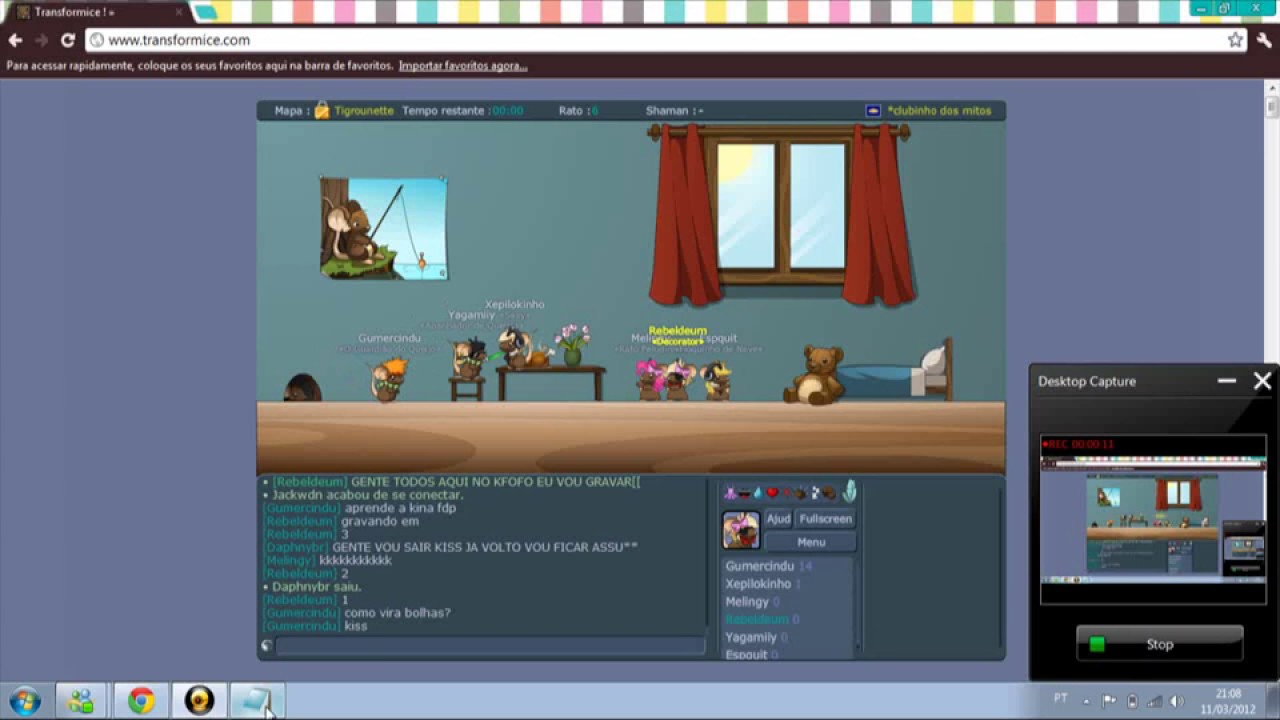The width and height of the screenshot is (1280, 720).
Task: Show hidden tray icons arrow
Action: [1086, 701]
